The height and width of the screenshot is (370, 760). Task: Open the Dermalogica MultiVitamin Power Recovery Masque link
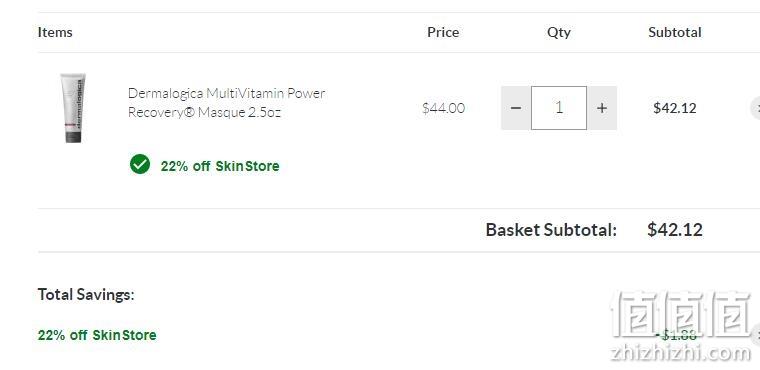point(226,102)
